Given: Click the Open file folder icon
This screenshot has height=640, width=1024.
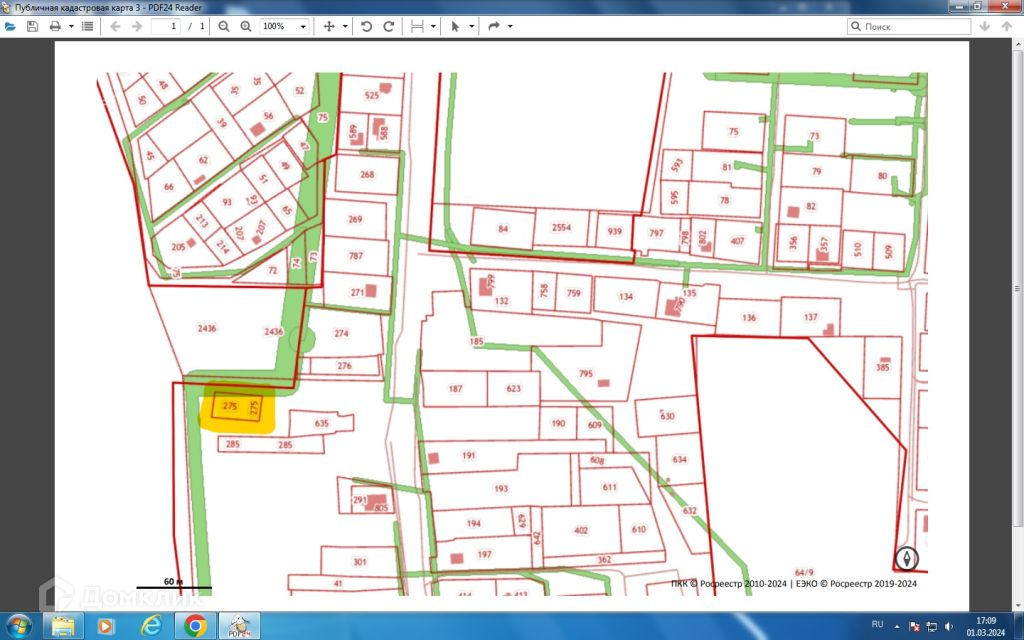Looking at the screenshot, I should pos(11,26).
